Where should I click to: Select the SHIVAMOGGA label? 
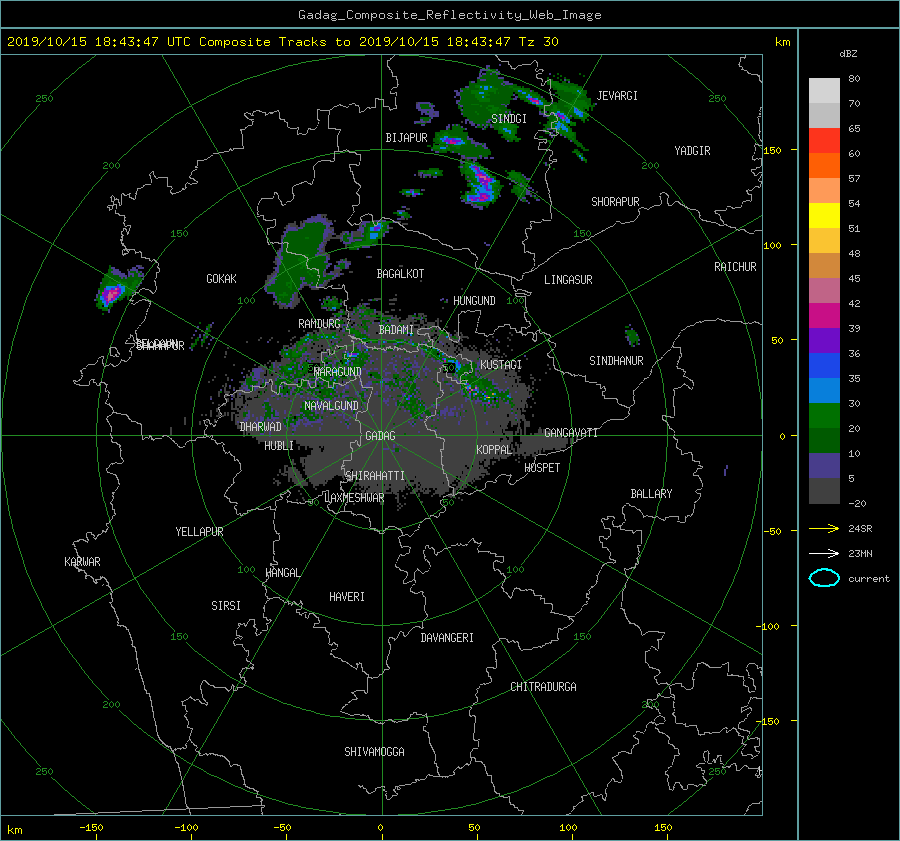[374, 752]
